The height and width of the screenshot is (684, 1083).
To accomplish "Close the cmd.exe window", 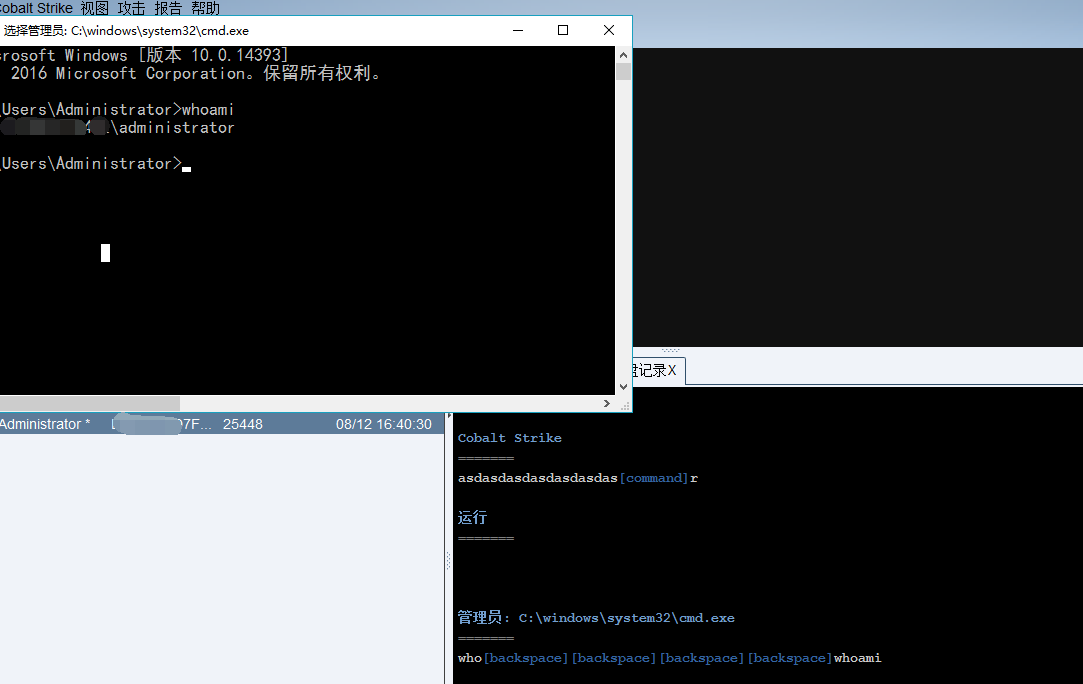I will tap(608, 30).
